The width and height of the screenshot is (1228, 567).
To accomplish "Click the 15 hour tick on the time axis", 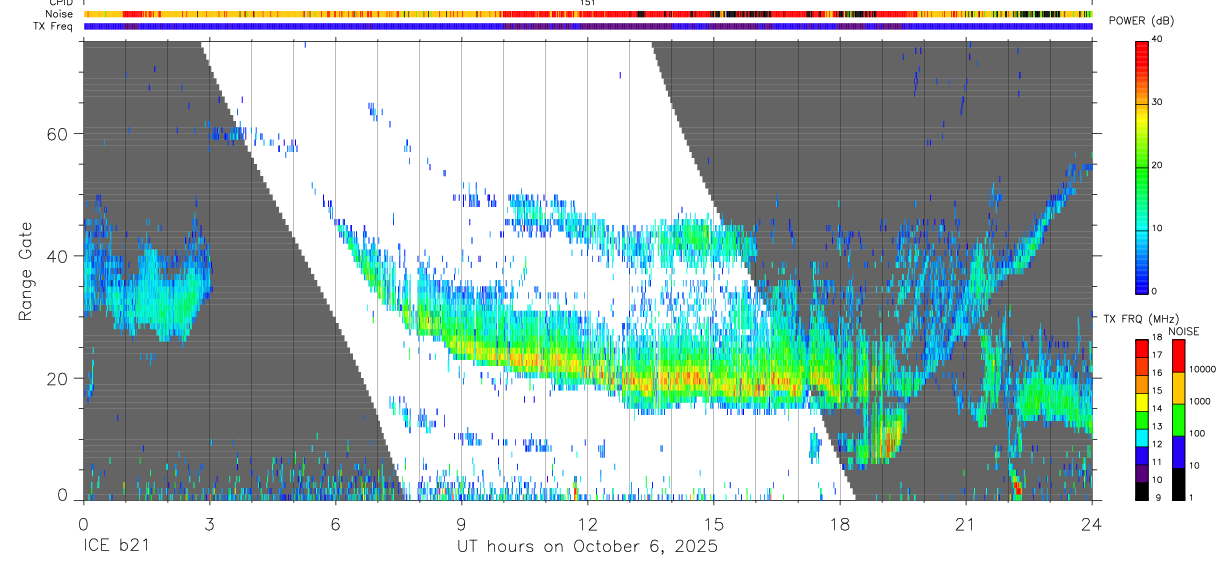I will pos(714,523).
